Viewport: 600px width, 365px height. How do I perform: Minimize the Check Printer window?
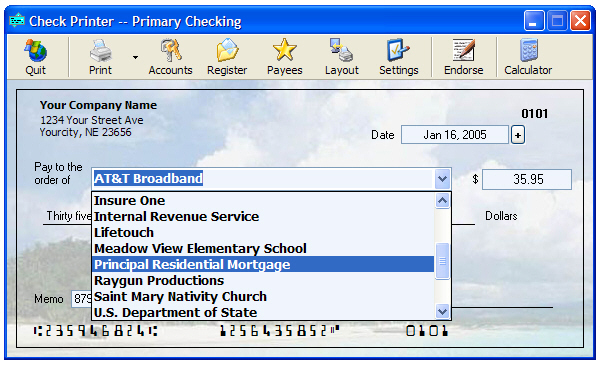[x=533, y=21]
